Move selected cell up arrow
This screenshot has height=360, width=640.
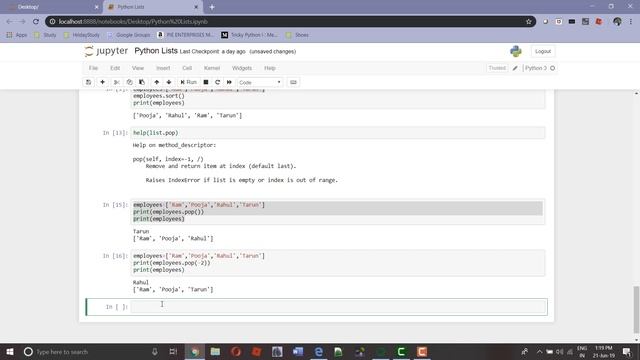click(x=156, y=82)
